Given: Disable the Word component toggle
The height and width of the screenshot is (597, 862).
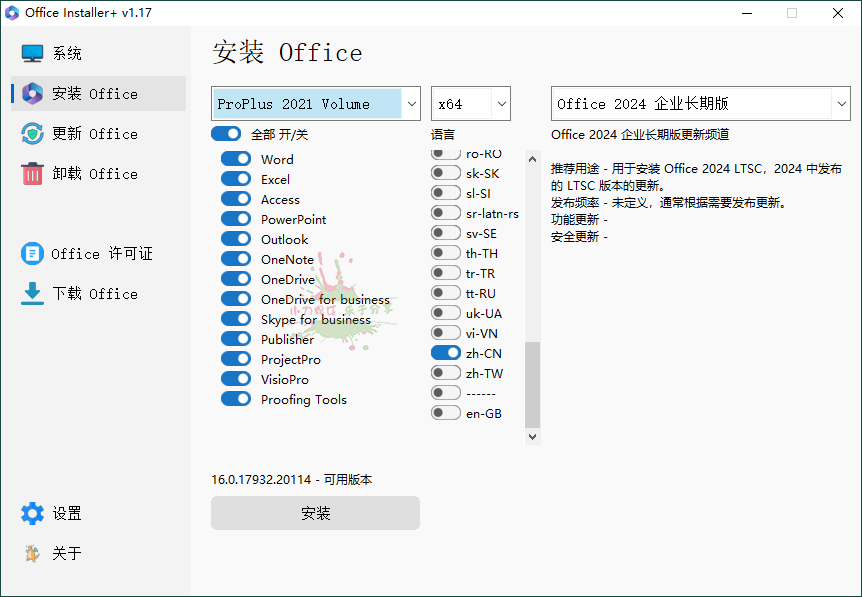Looking at the screenshot, I should pos(236,159).
